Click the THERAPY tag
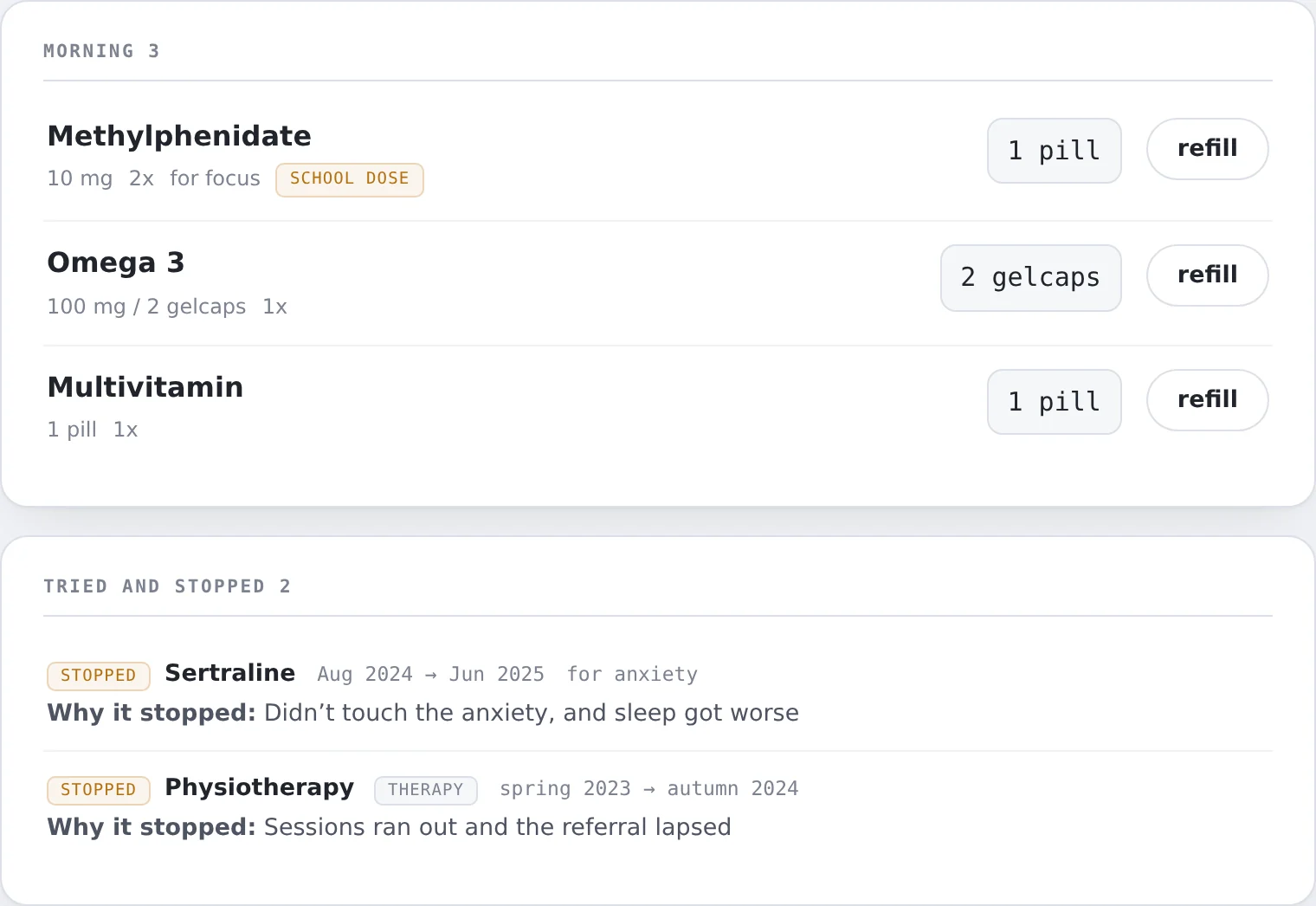The height and width of the screenshot is (906, 1316). 426,790
